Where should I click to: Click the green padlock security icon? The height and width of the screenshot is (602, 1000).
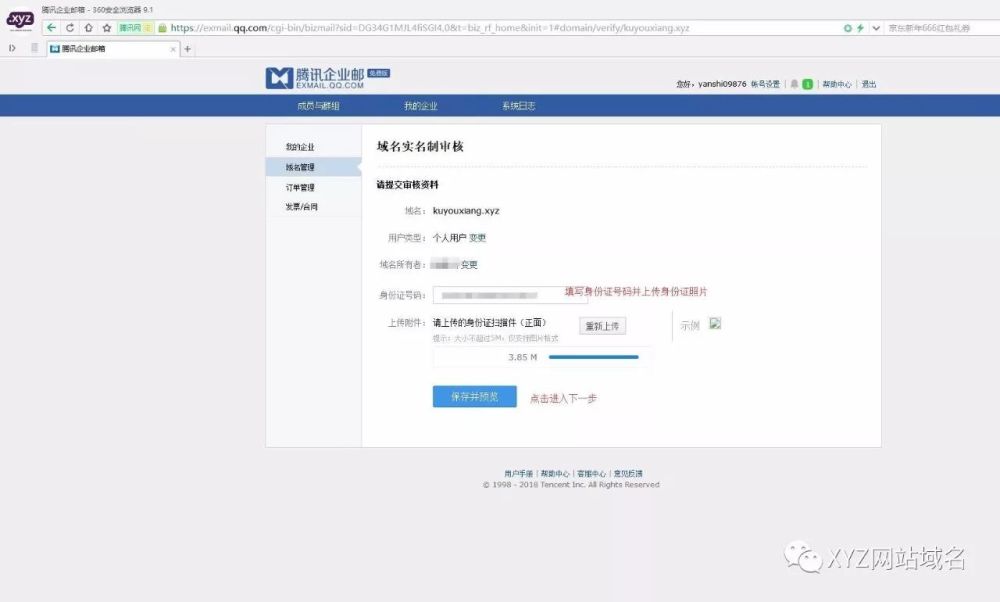162,28
